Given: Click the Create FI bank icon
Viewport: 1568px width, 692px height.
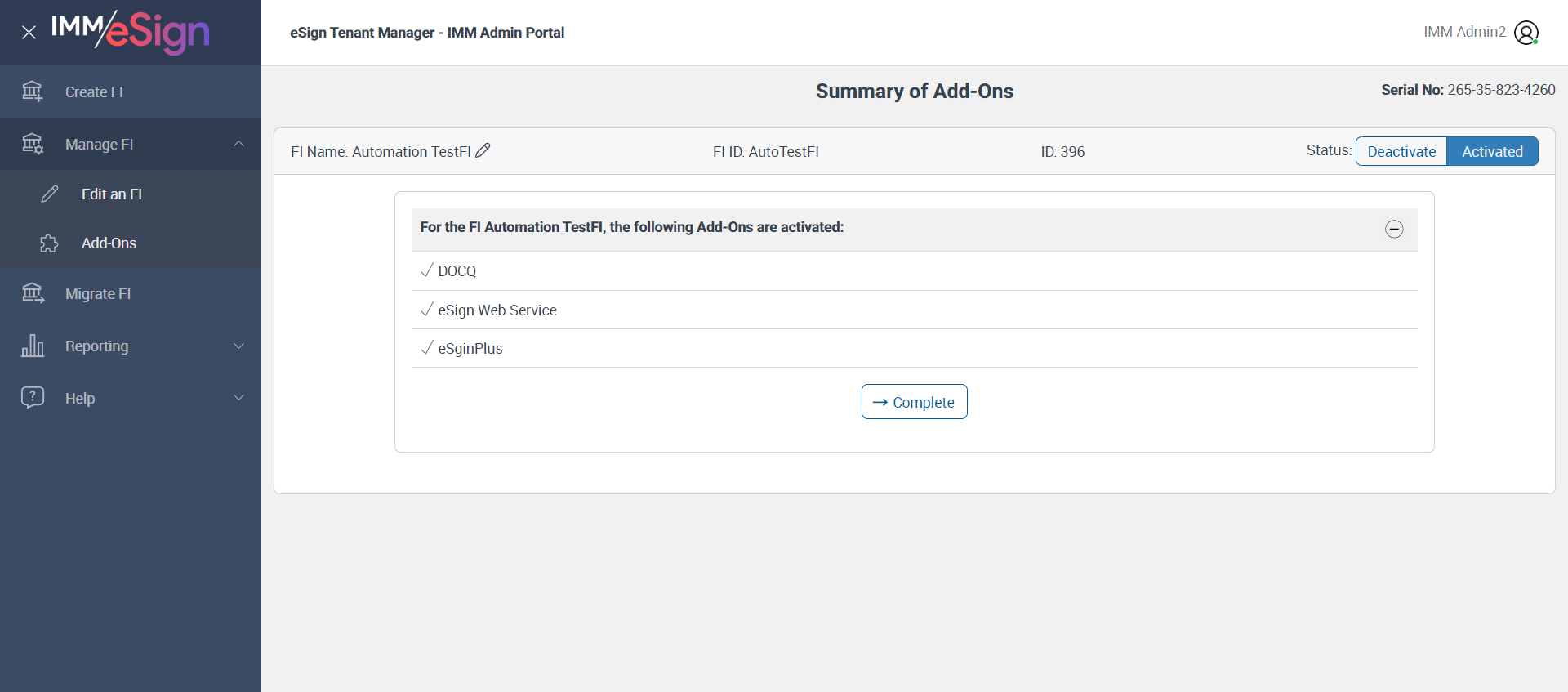Looking at the screenshot, I should click(33, 92).
